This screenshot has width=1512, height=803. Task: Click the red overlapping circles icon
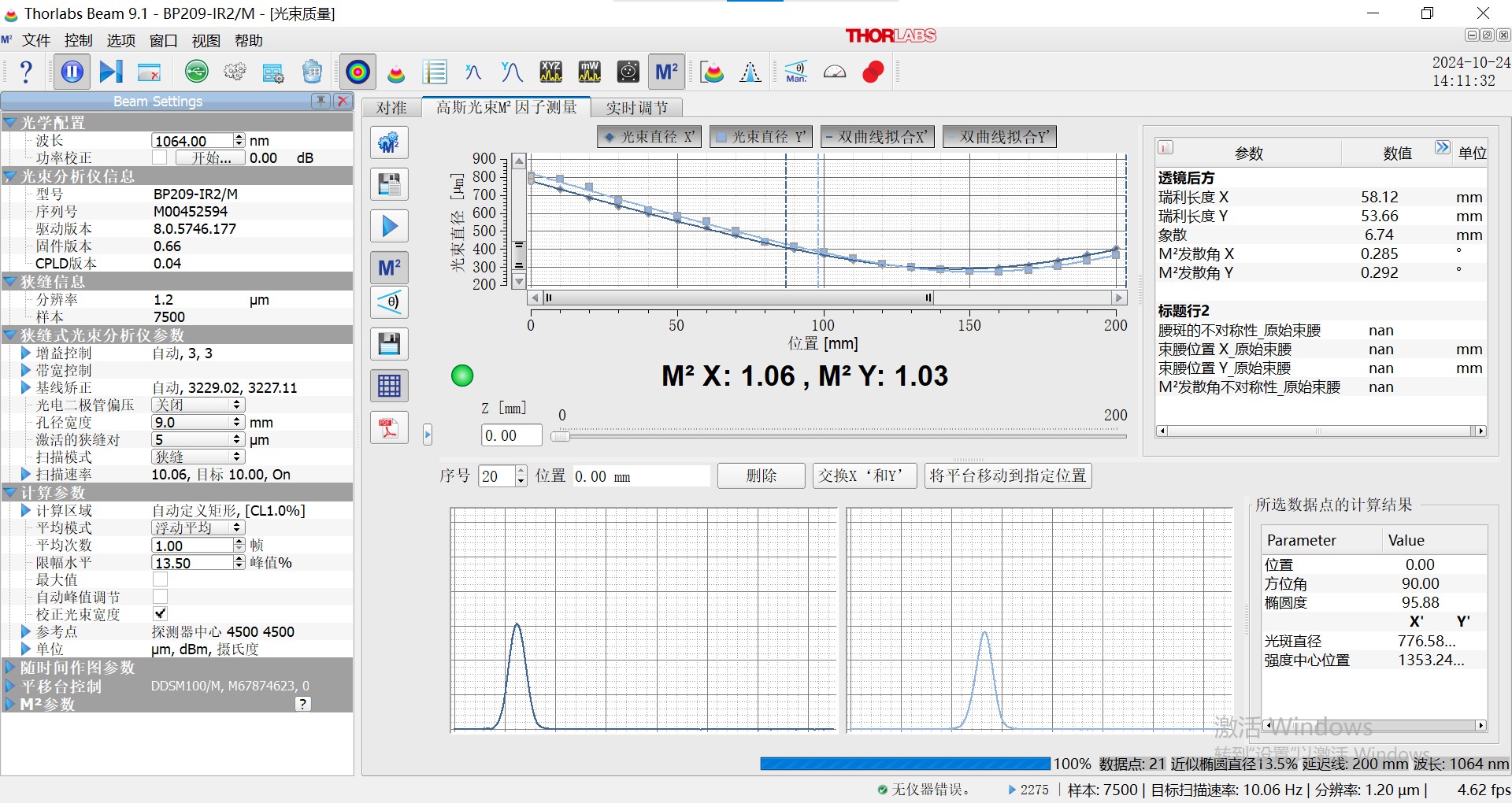click(x=873, y=72)
